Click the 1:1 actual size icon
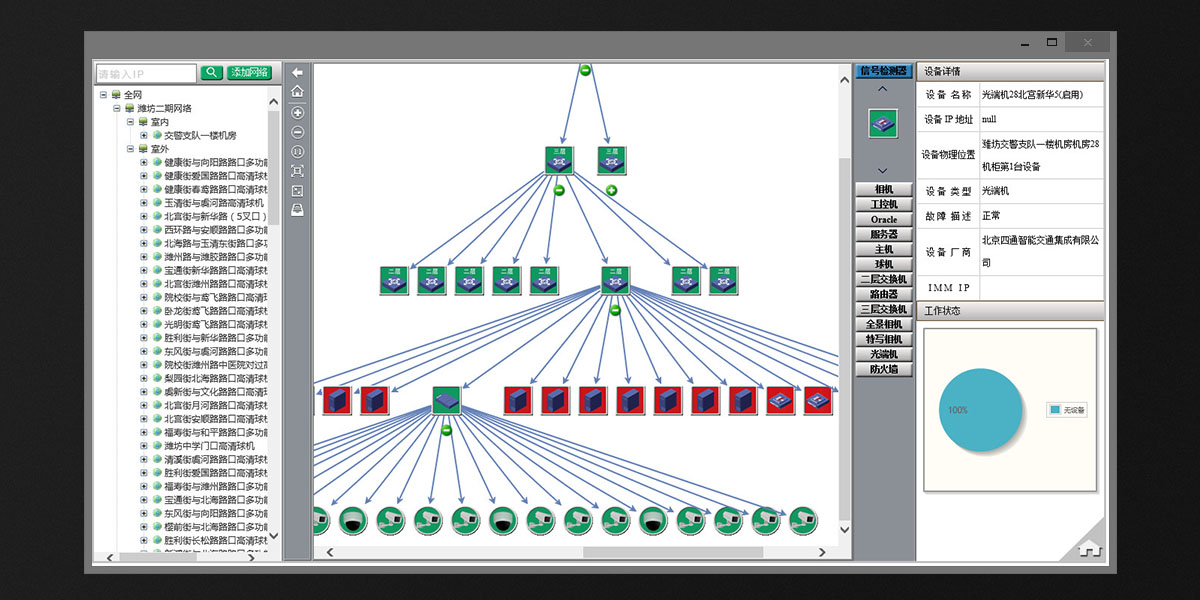This screenshot has height=600, width=1200. 297,151
